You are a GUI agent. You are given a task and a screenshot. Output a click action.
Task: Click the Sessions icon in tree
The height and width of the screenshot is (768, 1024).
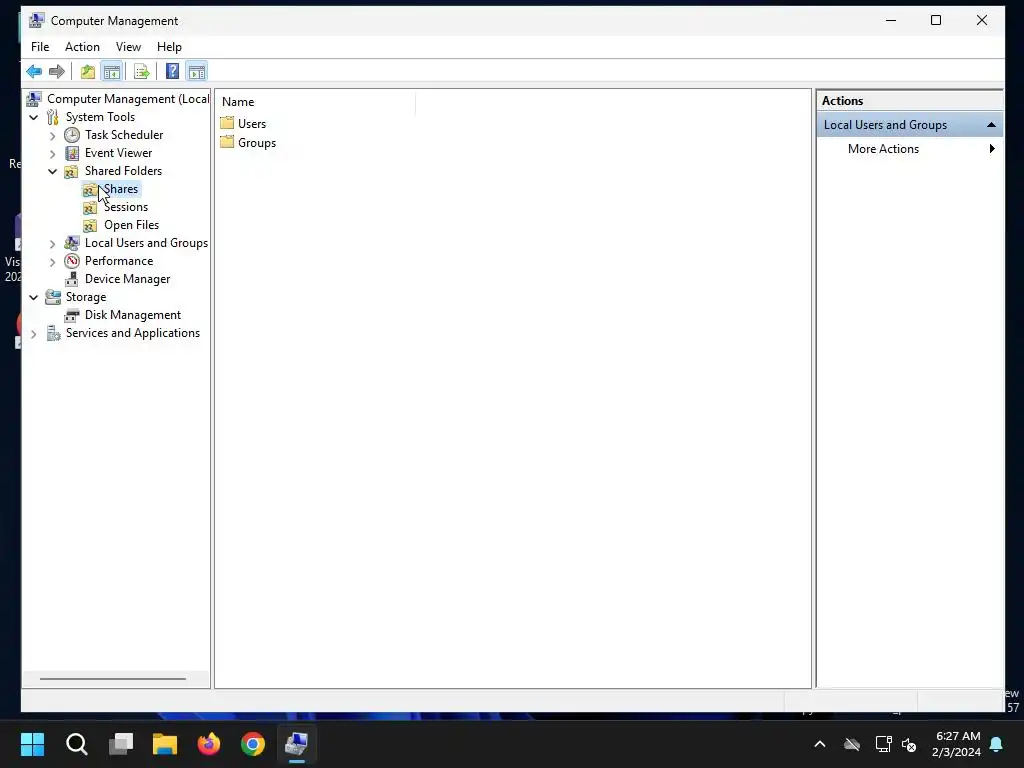point(90,207)
